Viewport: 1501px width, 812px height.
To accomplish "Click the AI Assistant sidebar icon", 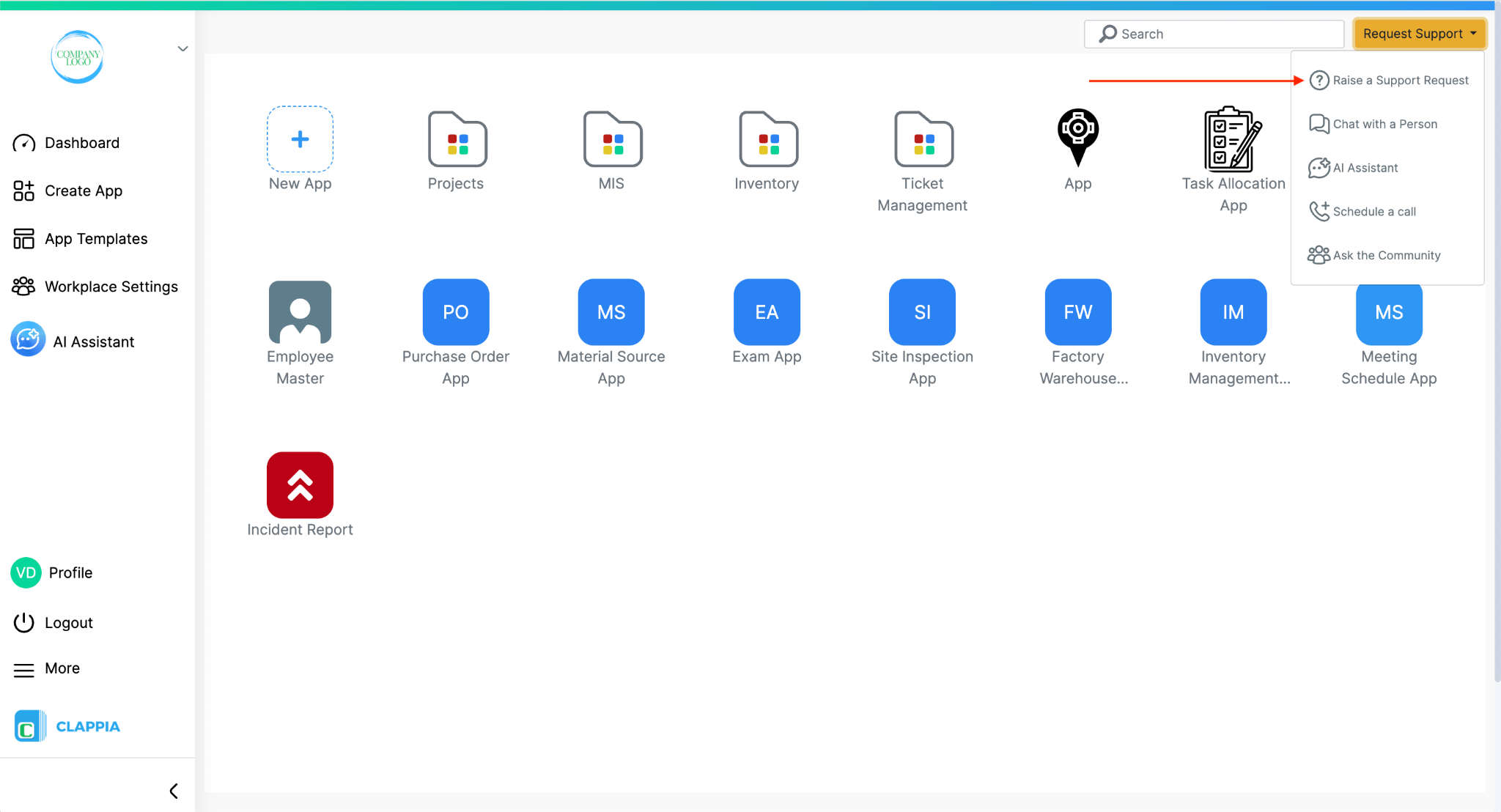I will coord(28,340).
